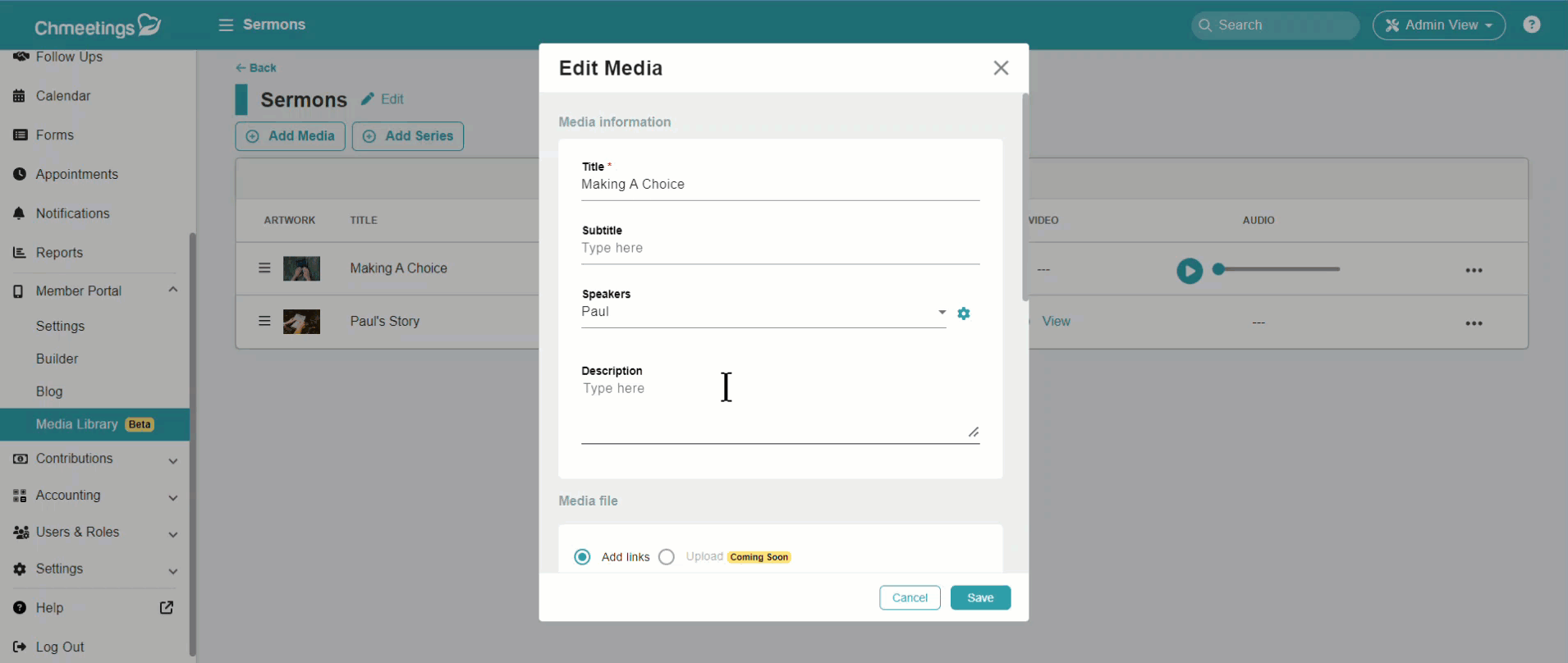Click the drag handle for Making A Choice
1568x663 pixels.
click(x=264, y=267)
